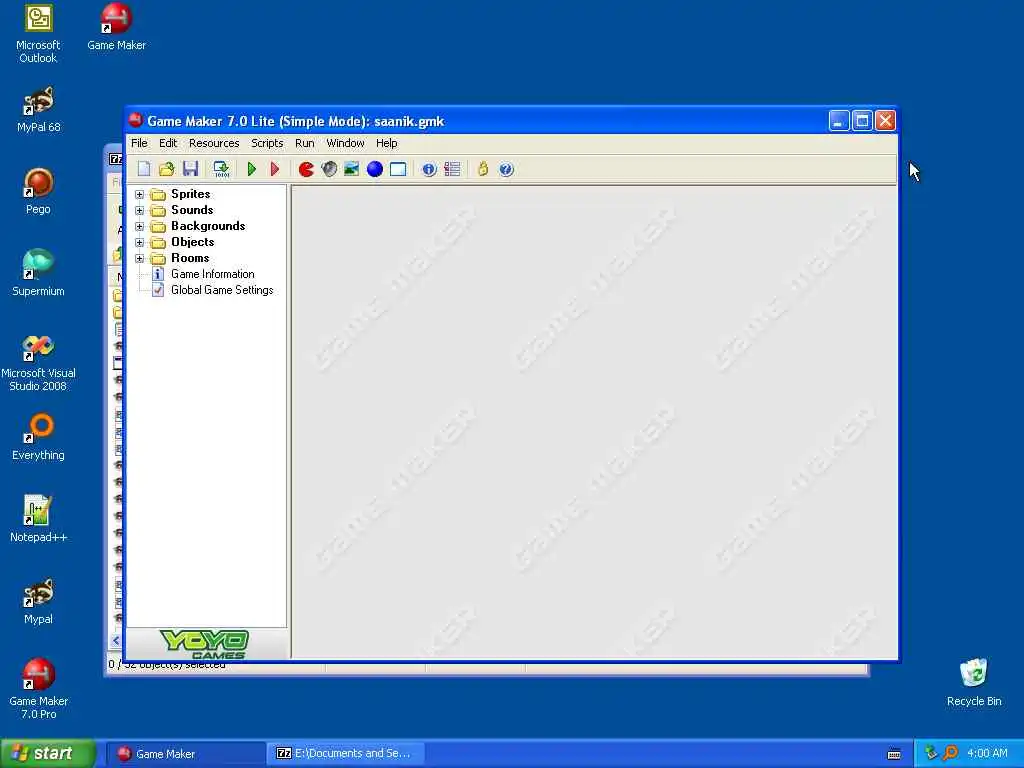Create a sprite with Pac-Man icon
The image size is (1024, 768).
[306, 169]
